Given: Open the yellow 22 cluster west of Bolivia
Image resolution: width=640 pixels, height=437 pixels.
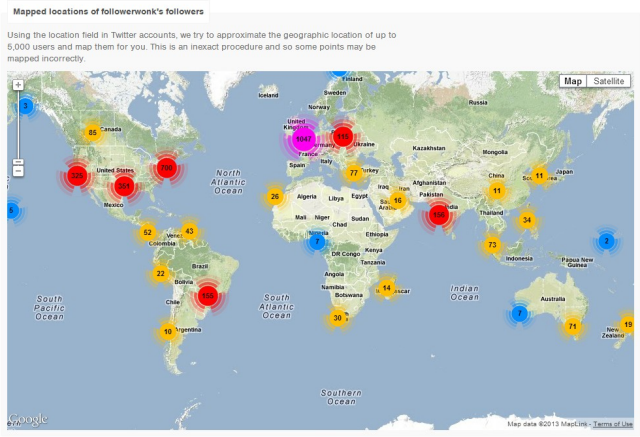Looking at the screenshot, I should 160,274.
